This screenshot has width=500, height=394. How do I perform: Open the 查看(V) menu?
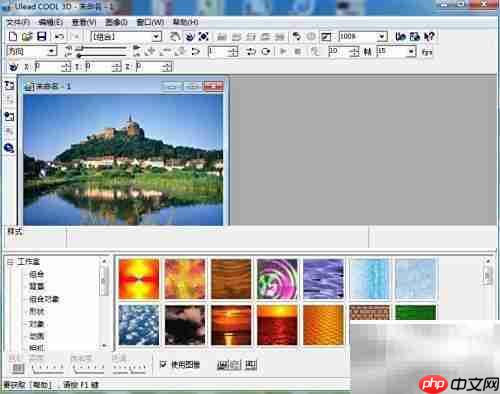84,22
